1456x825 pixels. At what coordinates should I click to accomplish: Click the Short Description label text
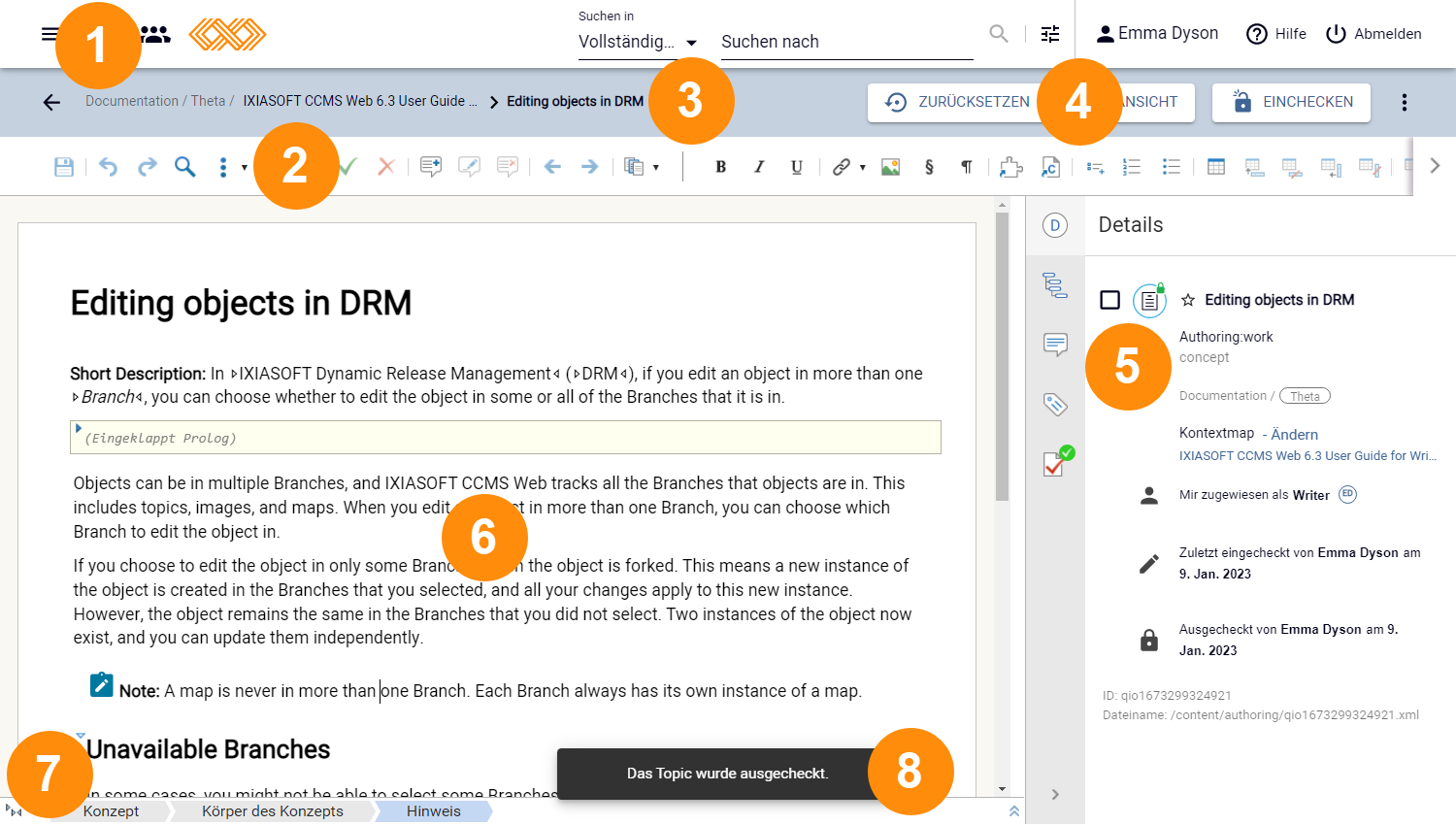coord(138,374)
